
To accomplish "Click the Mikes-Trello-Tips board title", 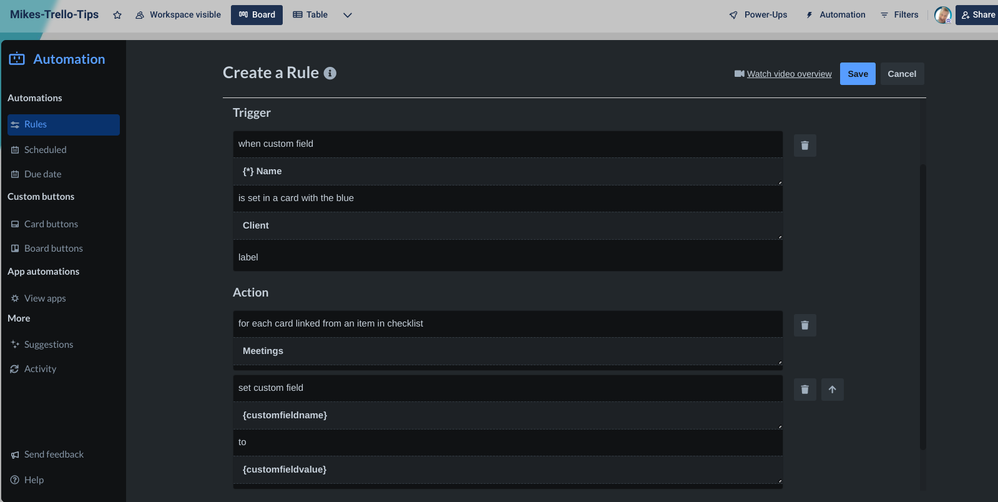I will (54, 14).
